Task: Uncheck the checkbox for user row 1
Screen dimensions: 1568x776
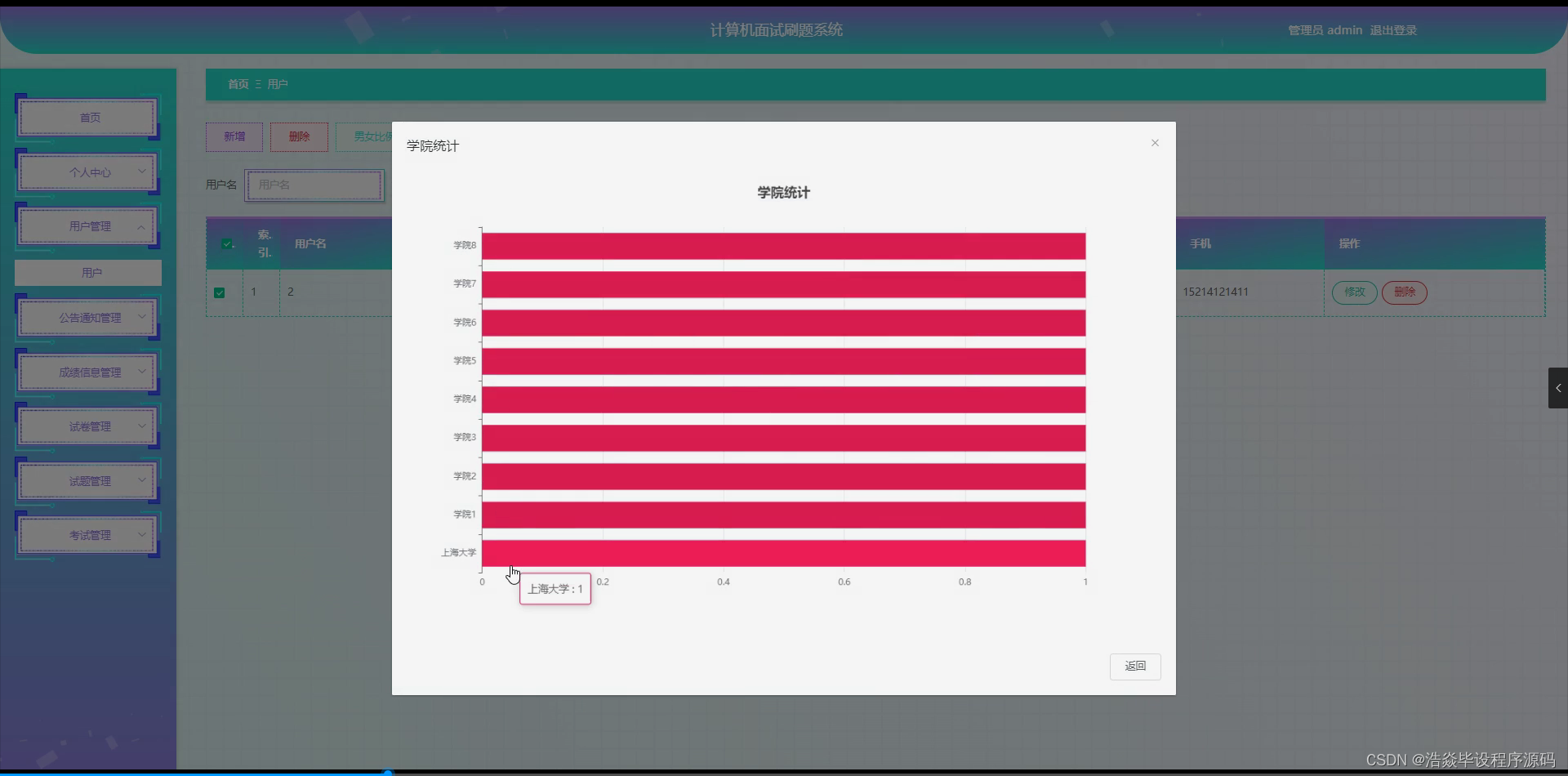Action: coord(220,292)
